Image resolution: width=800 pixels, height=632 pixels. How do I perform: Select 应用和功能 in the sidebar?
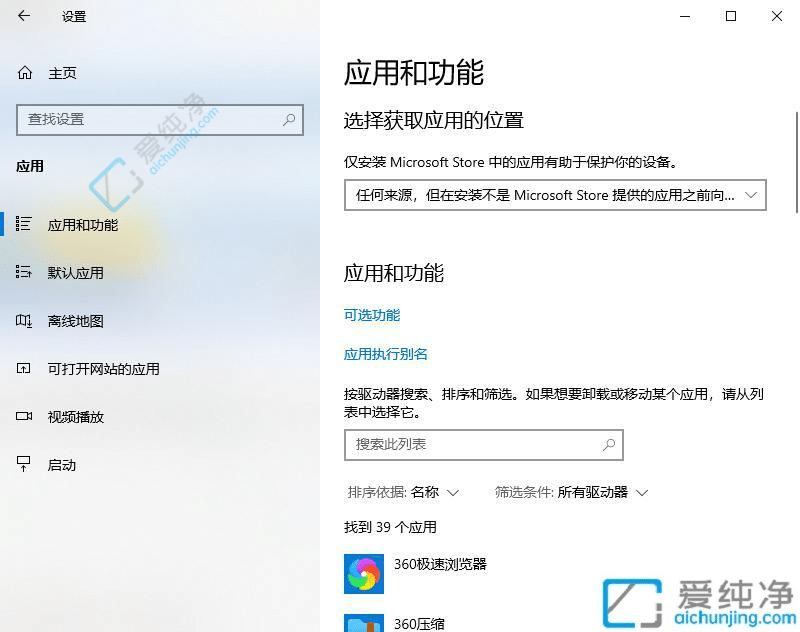tap(81, 225)
